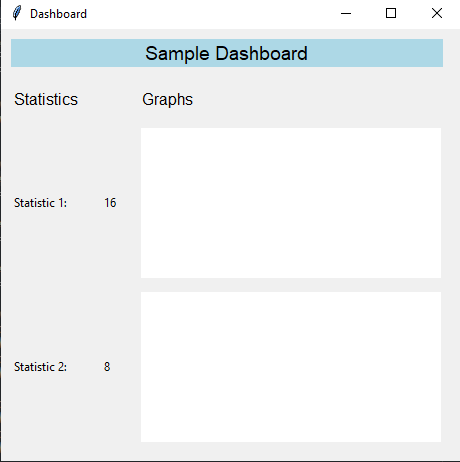Click the Statistic 1 label
This screenshot has width=460, height=462.
coord(40,203)
